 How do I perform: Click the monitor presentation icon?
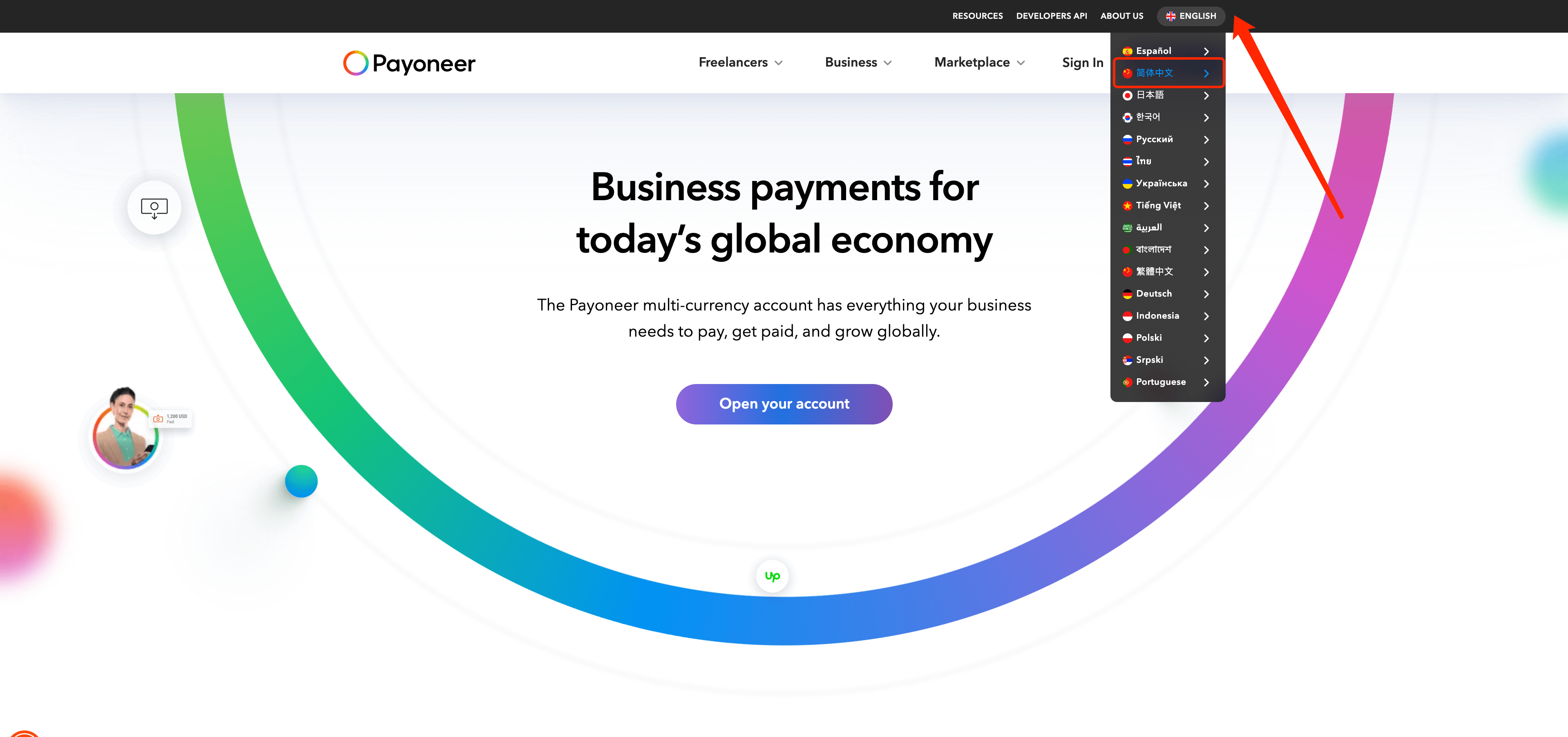(x=154, y=208)
